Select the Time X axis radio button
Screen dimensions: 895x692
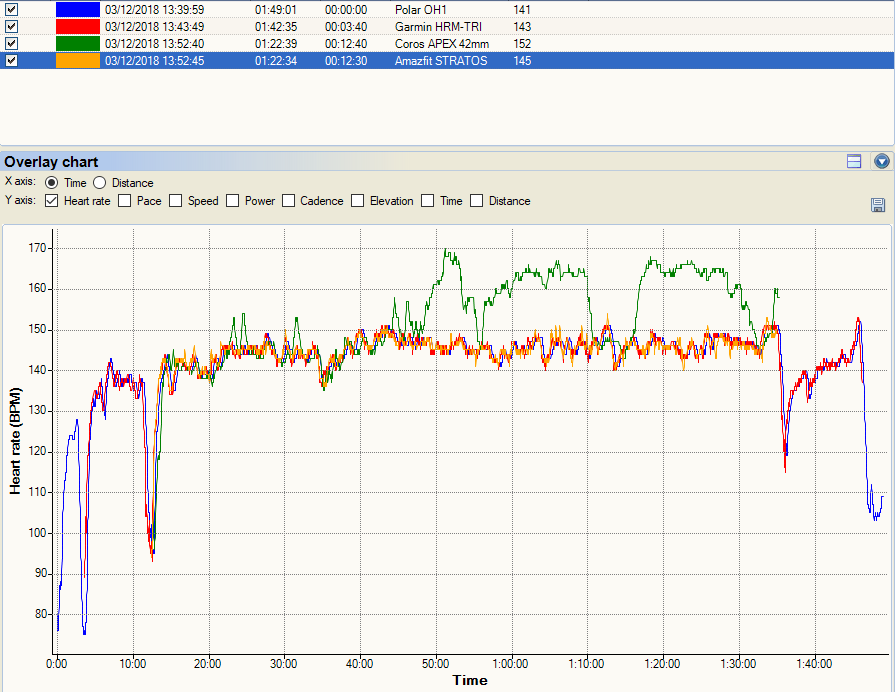click(51, 183)
